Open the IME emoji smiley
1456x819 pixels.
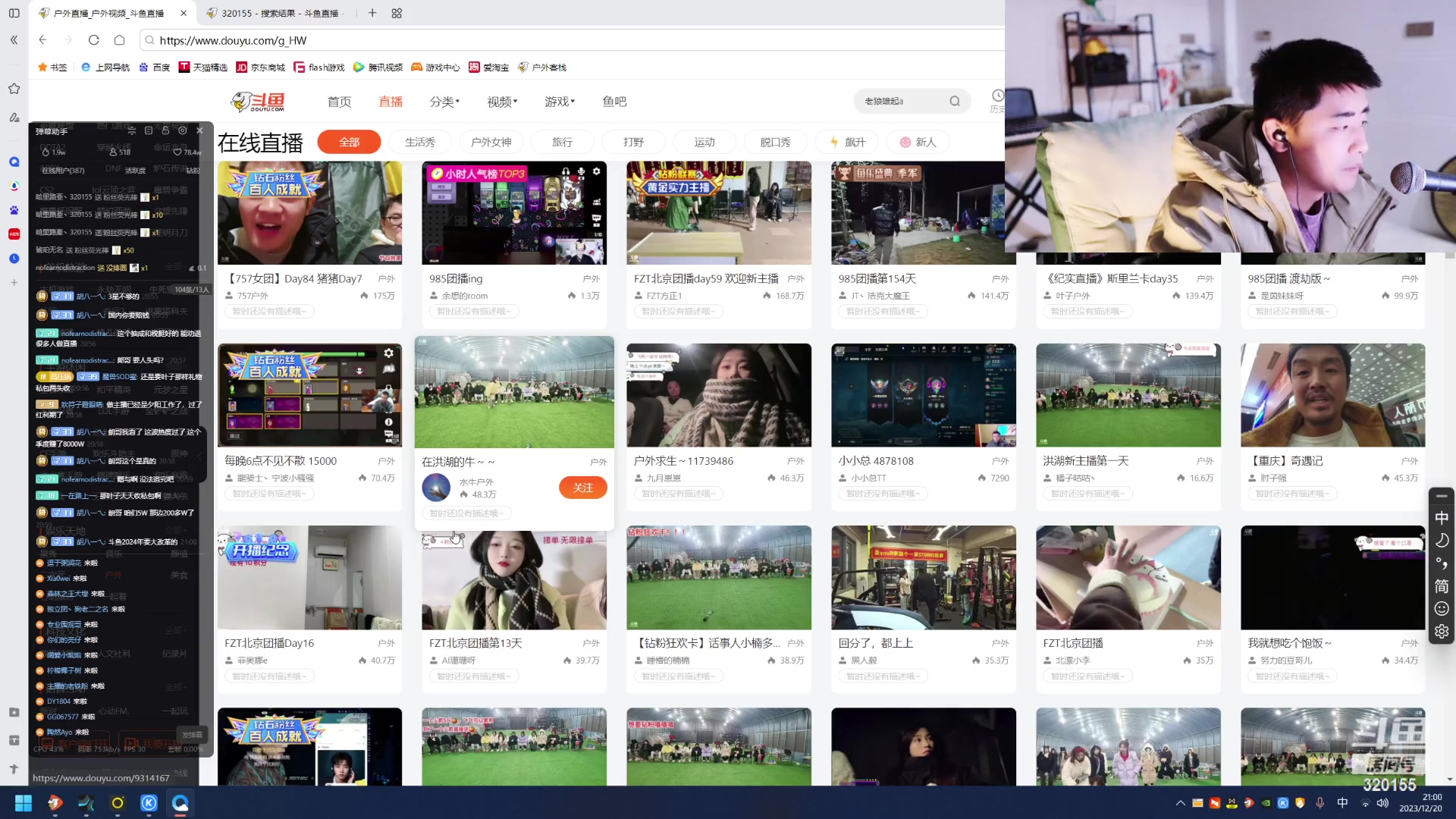coord(1442,609)
